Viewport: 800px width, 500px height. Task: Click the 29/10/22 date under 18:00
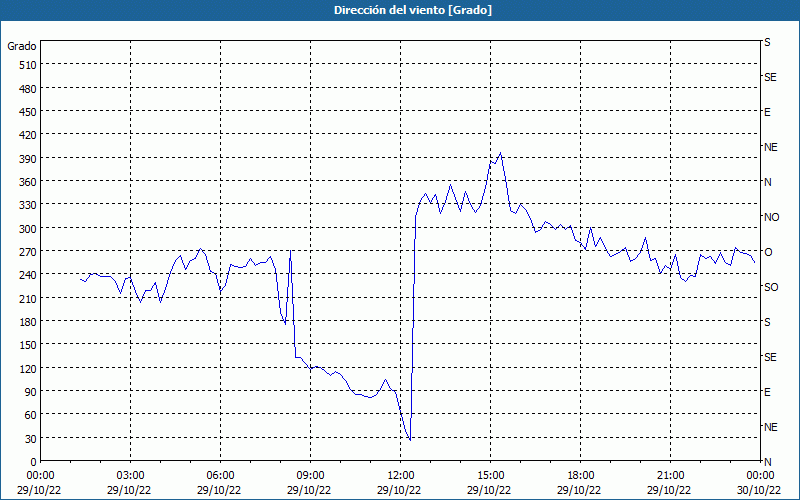coord(581,490)
